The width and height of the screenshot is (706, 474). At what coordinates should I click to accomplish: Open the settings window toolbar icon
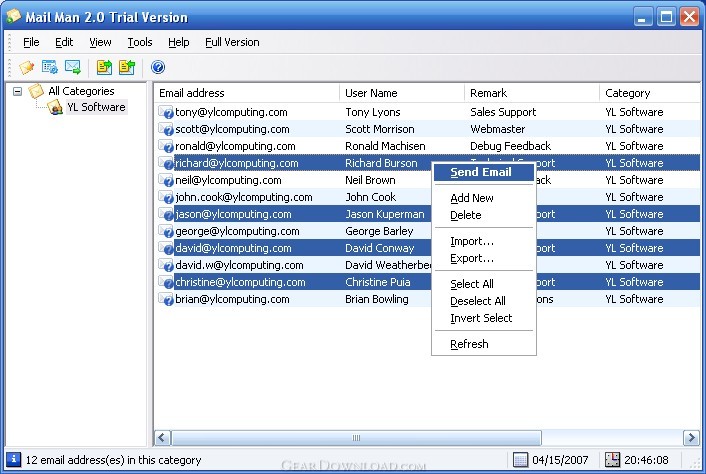point(50,67)
